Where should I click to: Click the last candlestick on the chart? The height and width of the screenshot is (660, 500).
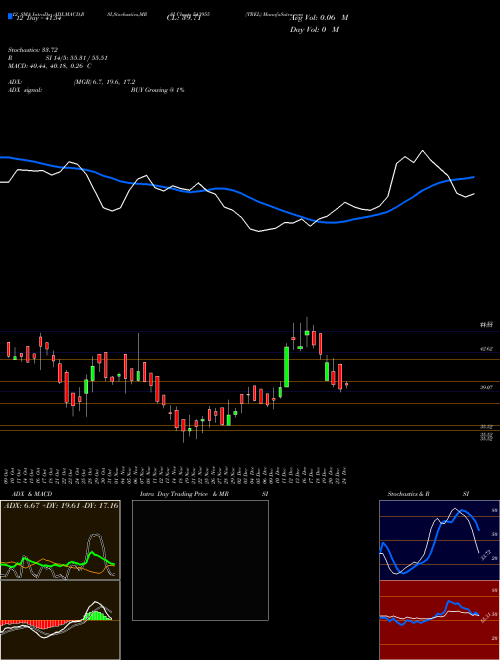346,385
